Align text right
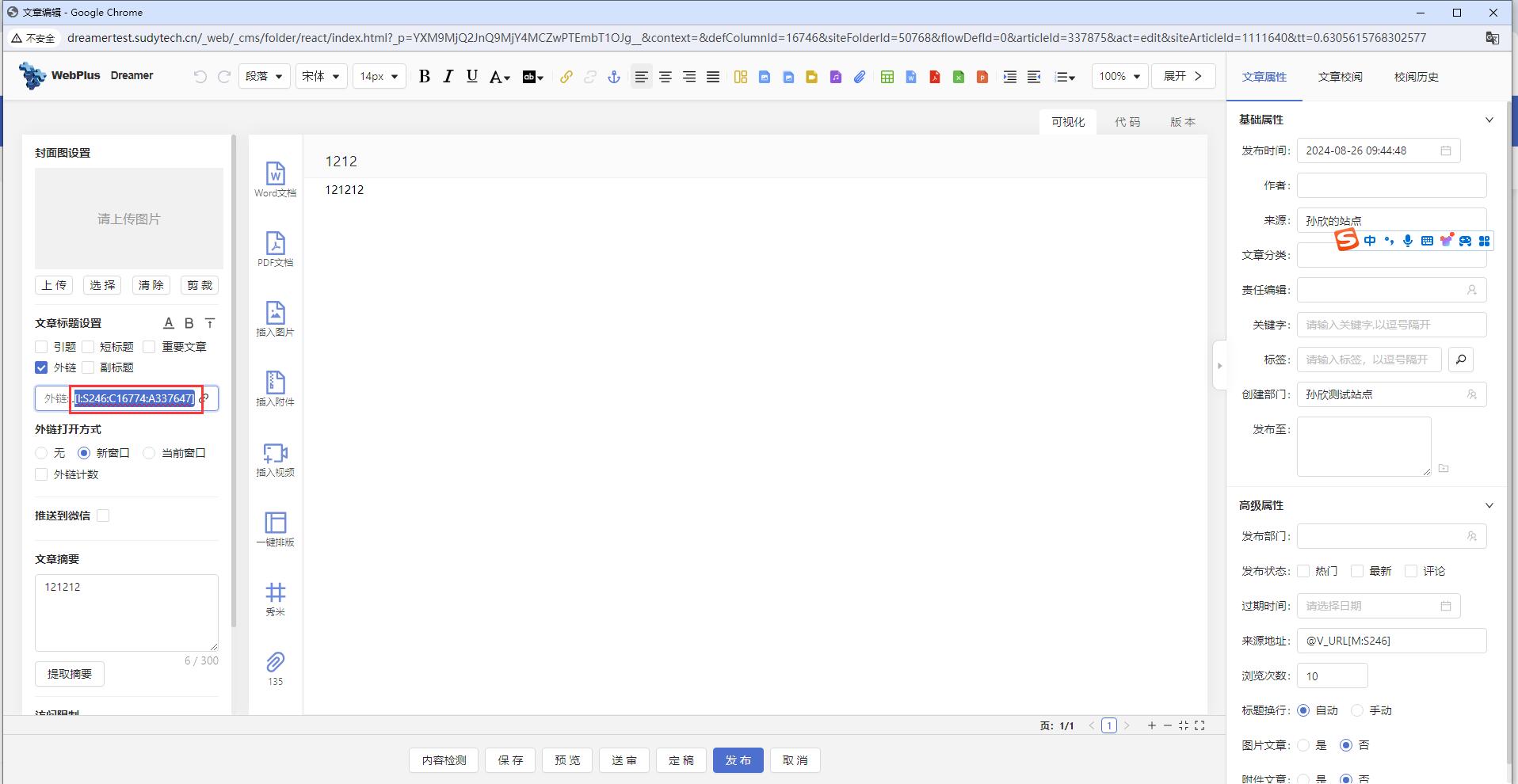1518x784 pixels. coord(689,77)
